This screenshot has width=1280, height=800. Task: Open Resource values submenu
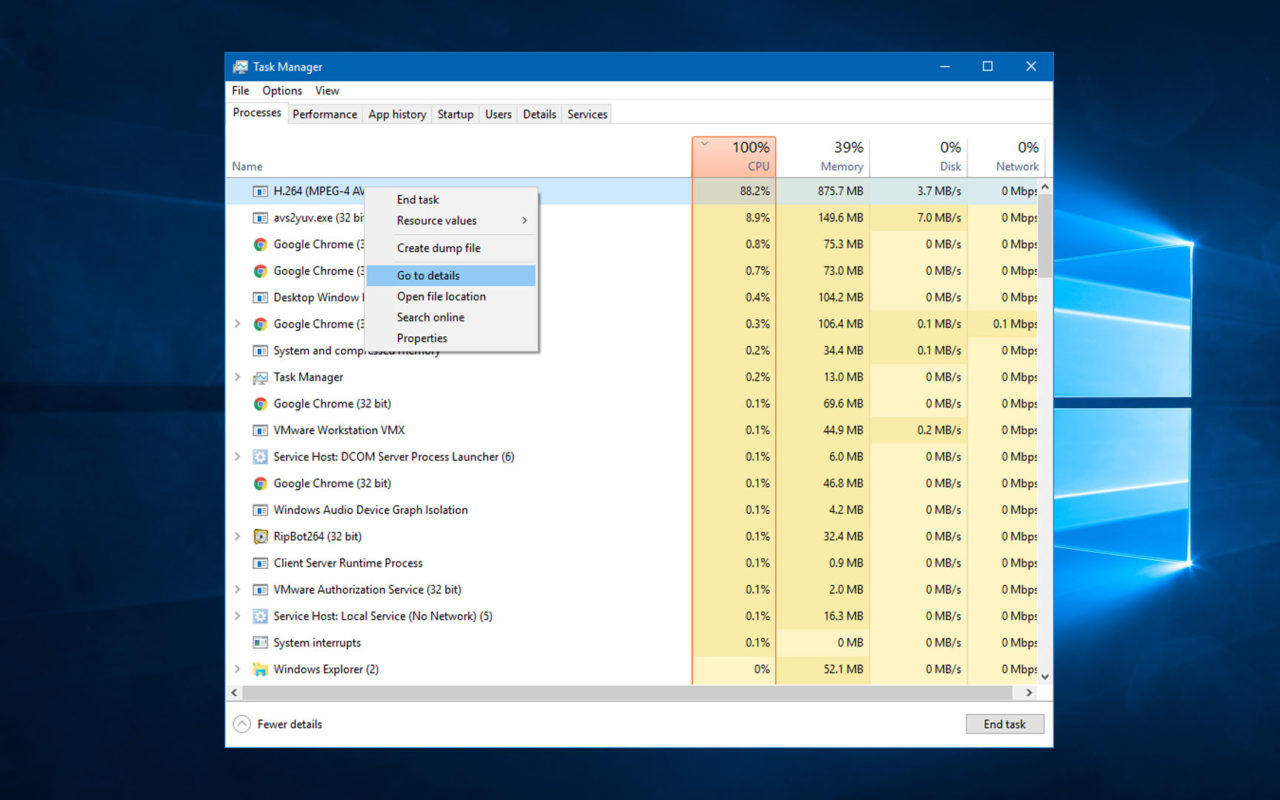click(x=451, y=221)
